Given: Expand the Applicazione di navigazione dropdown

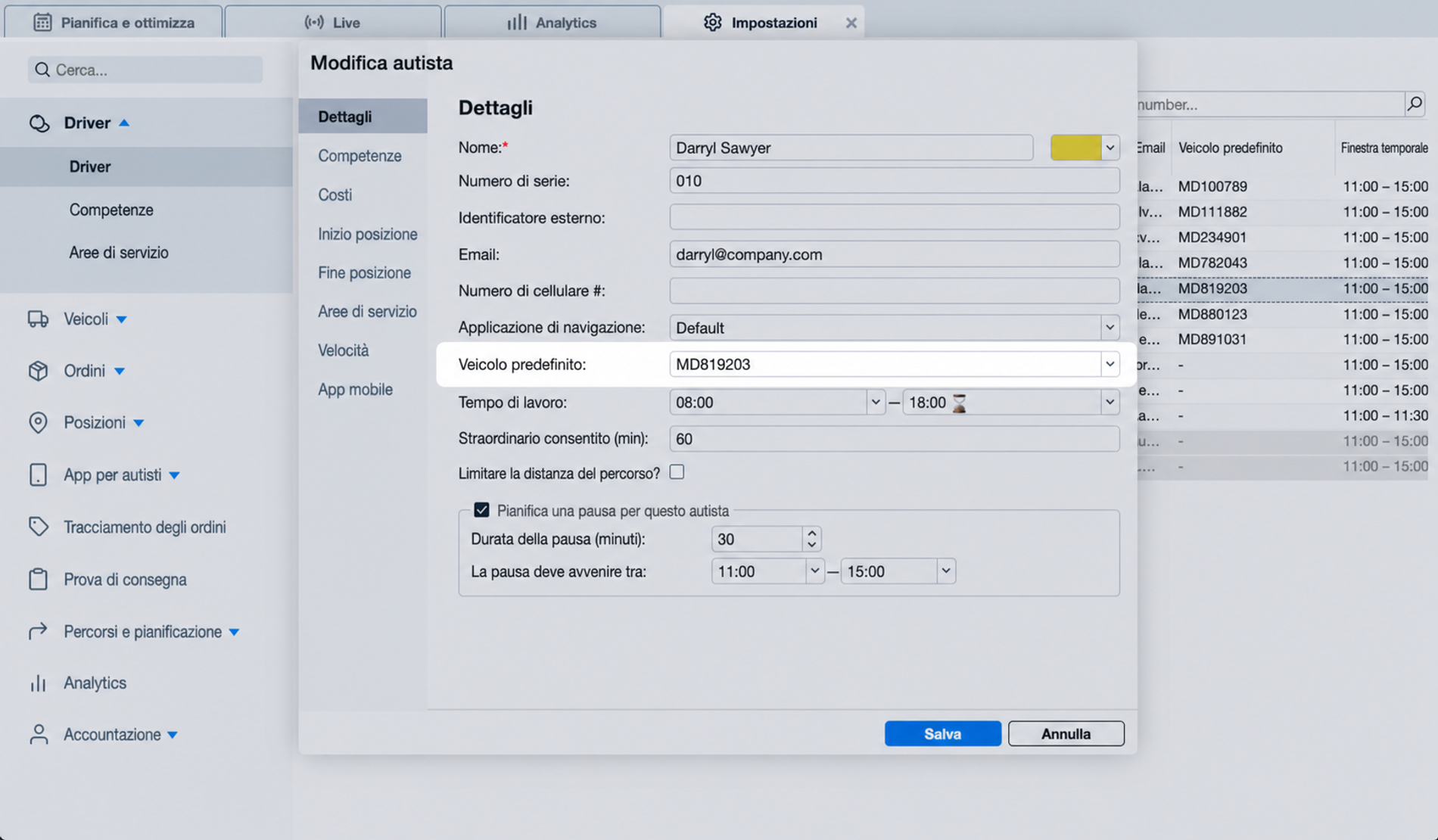Looking at the screenshot, I should tap(1110, 328).
